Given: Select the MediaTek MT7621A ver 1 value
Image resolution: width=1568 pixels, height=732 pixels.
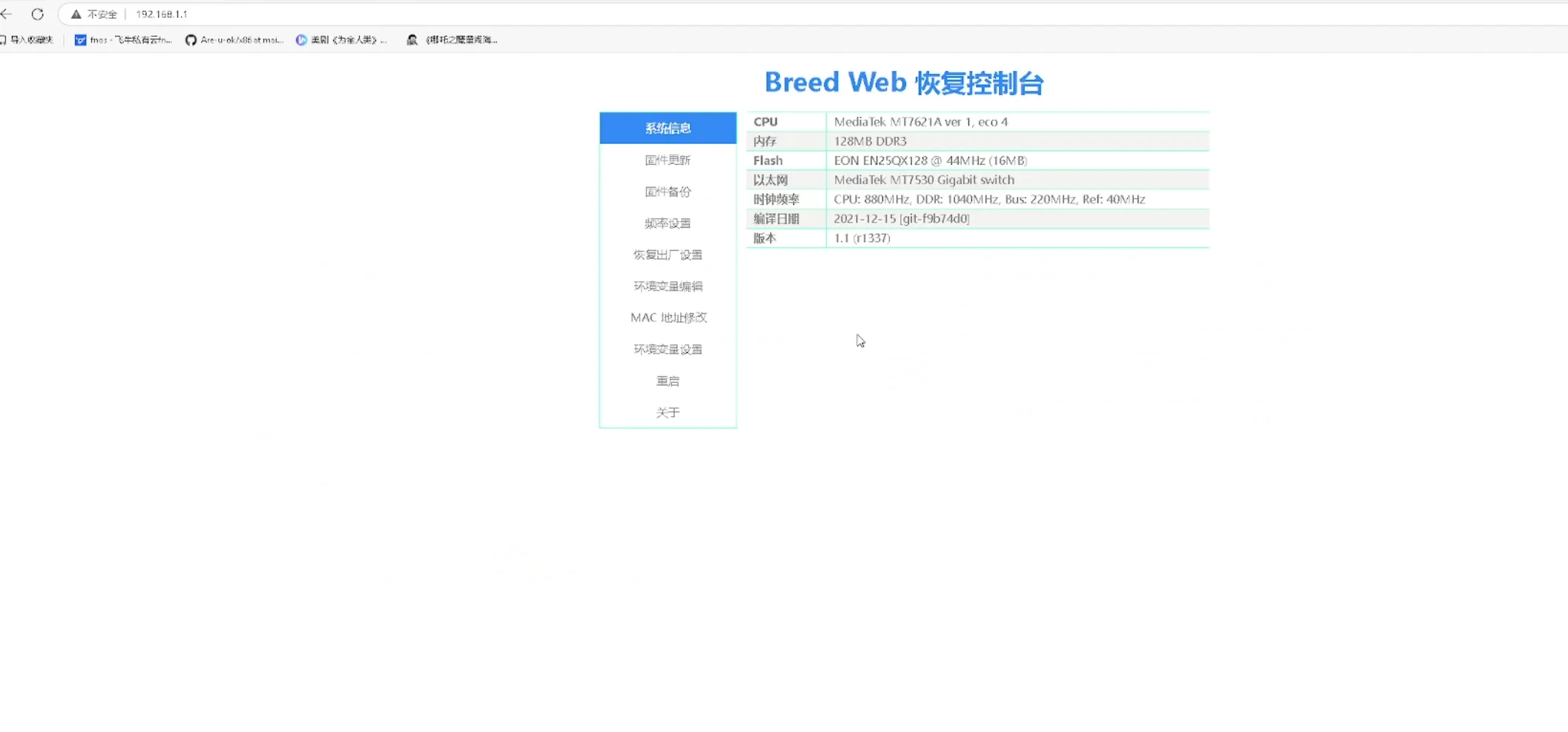Looking at the screenshot, I should [x=921, y=122].
